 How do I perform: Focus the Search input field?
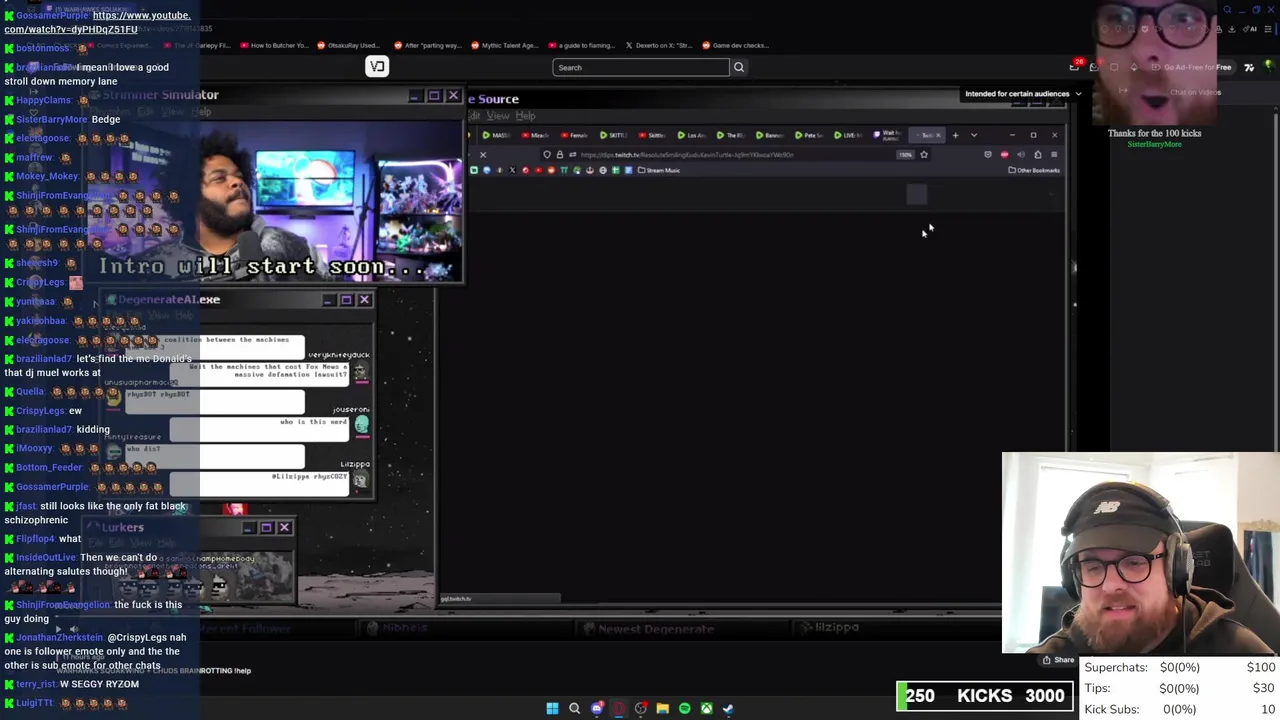pyautogui.click(x=641, y=67)
